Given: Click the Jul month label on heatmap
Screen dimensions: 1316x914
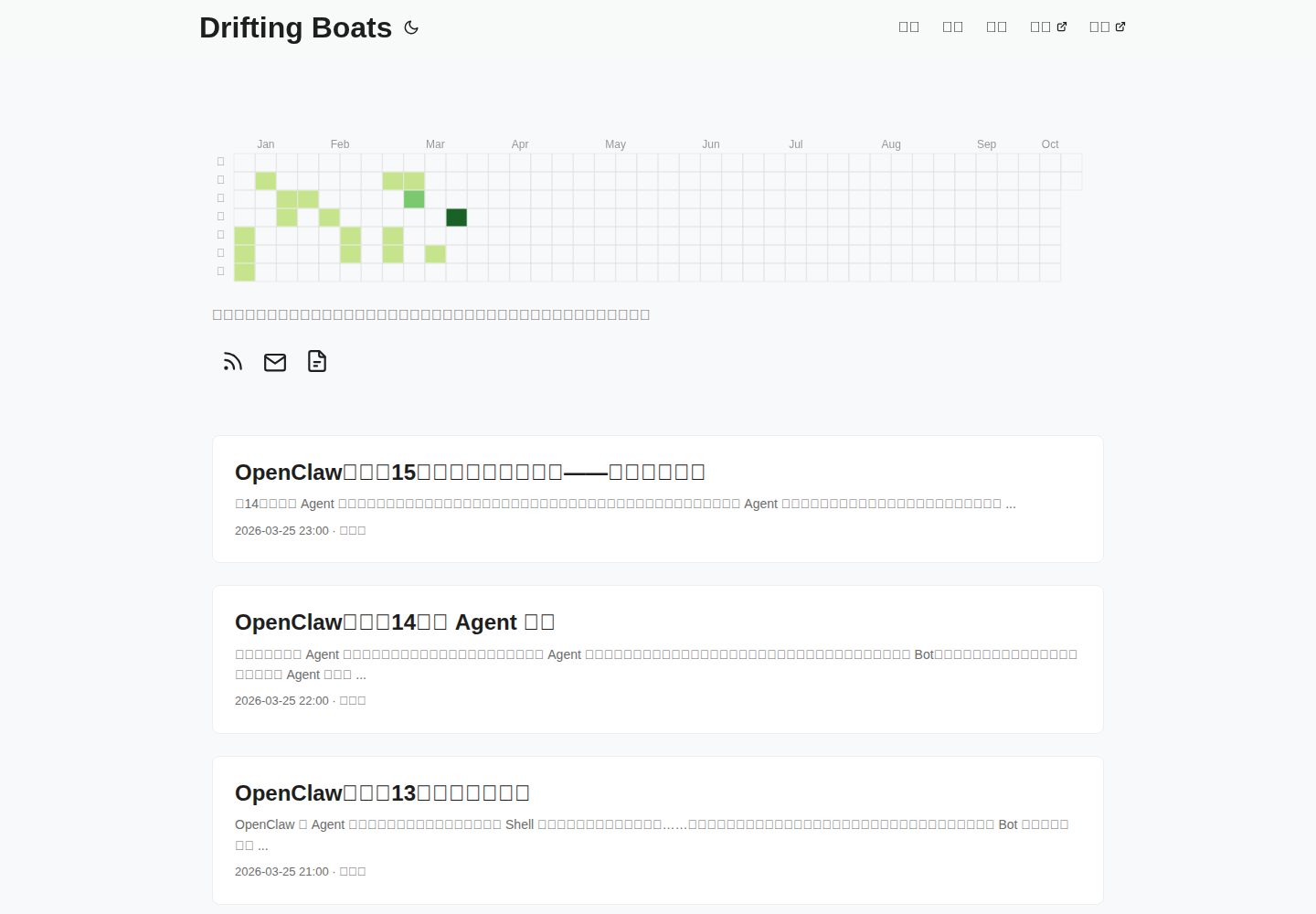Looking at the screenshot, I should pos(796,144).
